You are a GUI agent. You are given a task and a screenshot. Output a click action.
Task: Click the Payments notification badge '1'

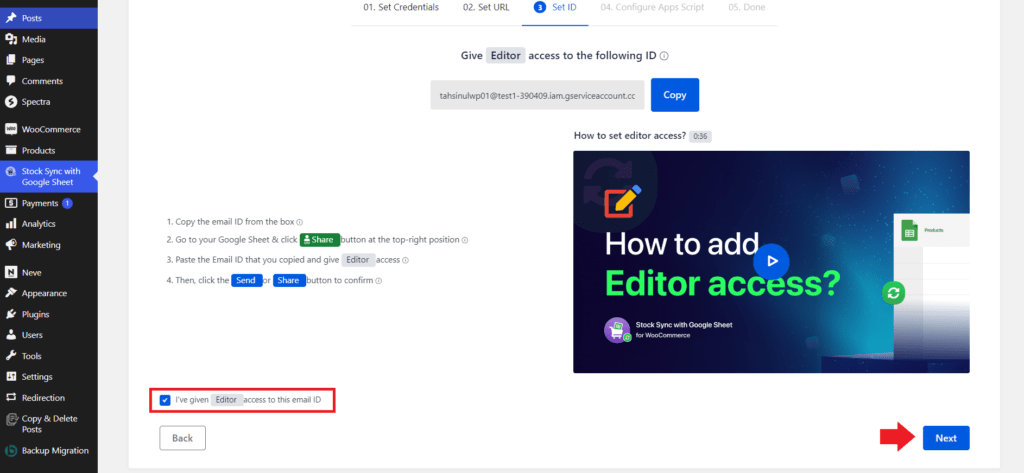pos(67,203)
